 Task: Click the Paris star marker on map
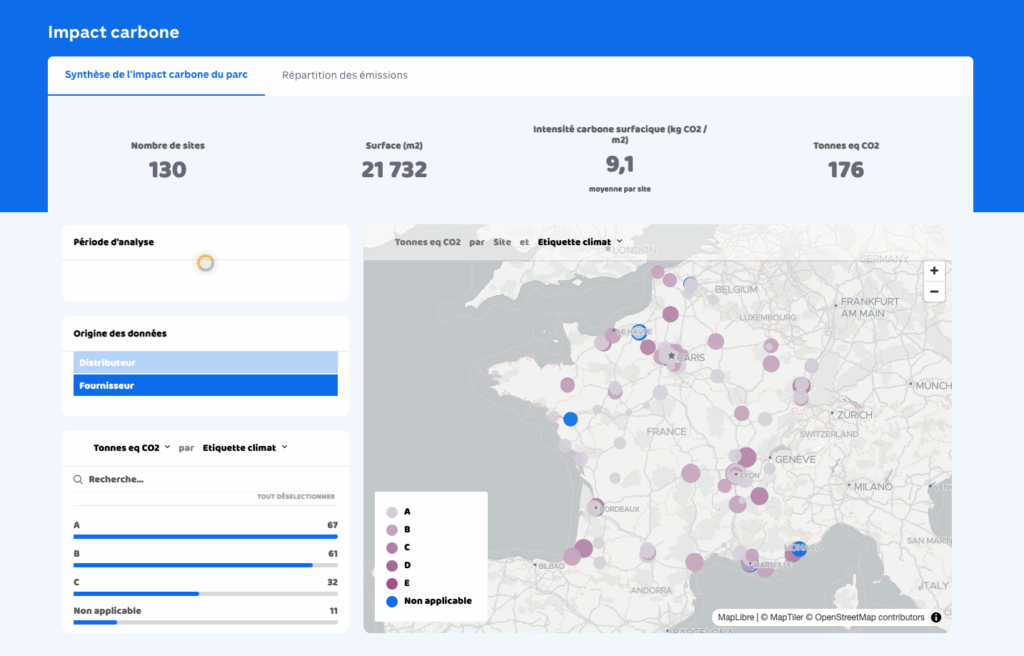[671, 356]
